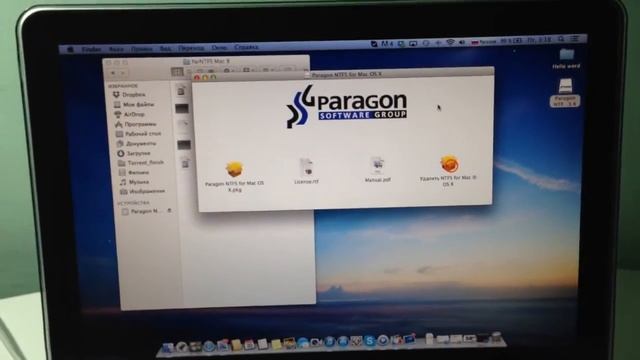
Task: Open the Вид menu
Action: pyautogui.click(x=165, y=48)
